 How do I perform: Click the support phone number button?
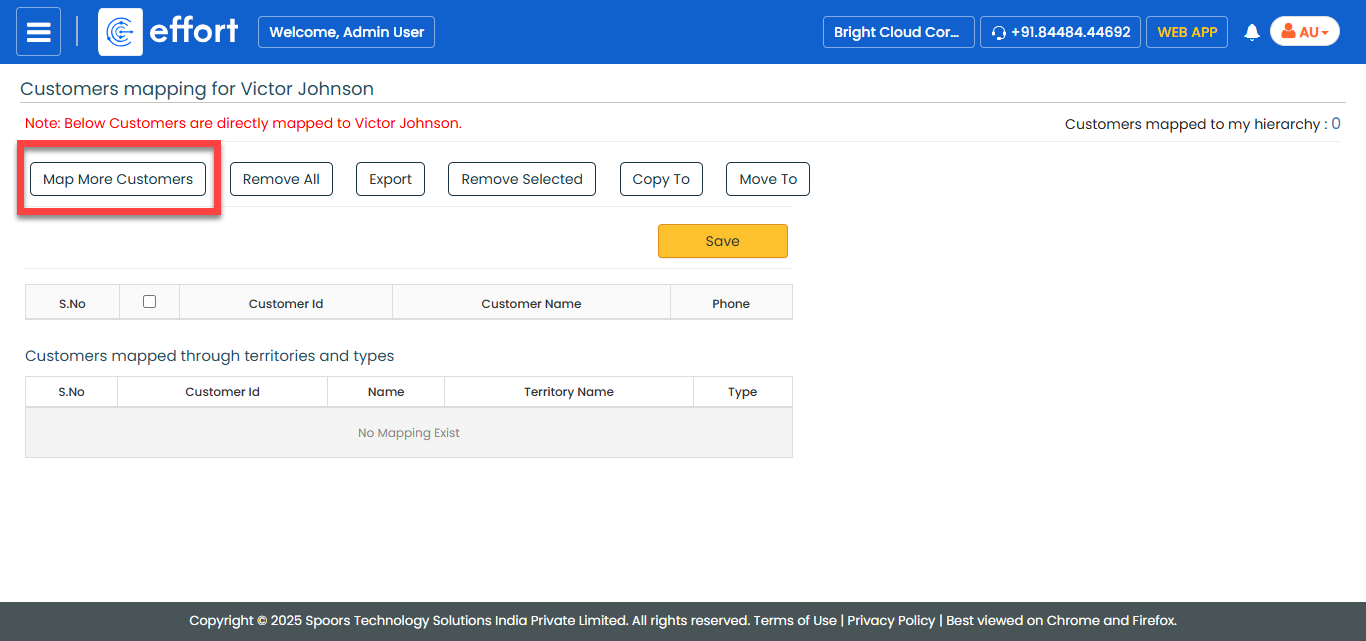(x=1060, y=32)
